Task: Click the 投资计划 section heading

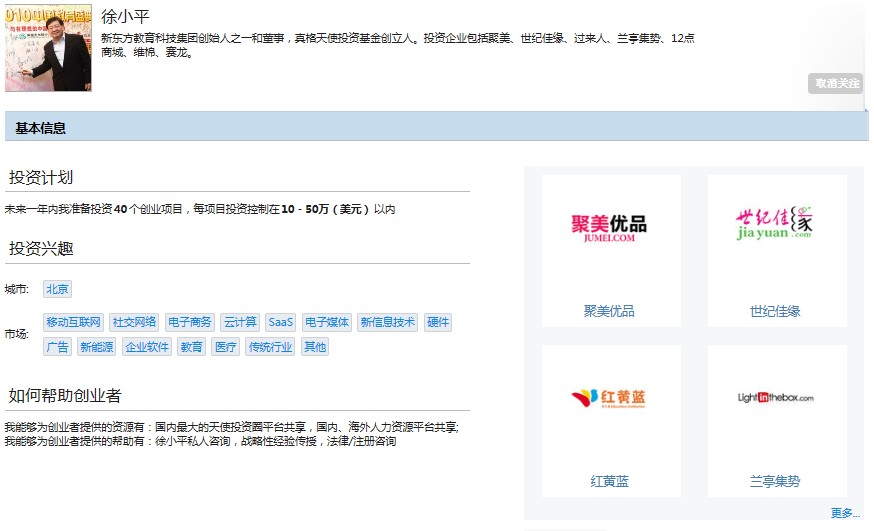Action: pyautogui.click(x=41, y=177)
